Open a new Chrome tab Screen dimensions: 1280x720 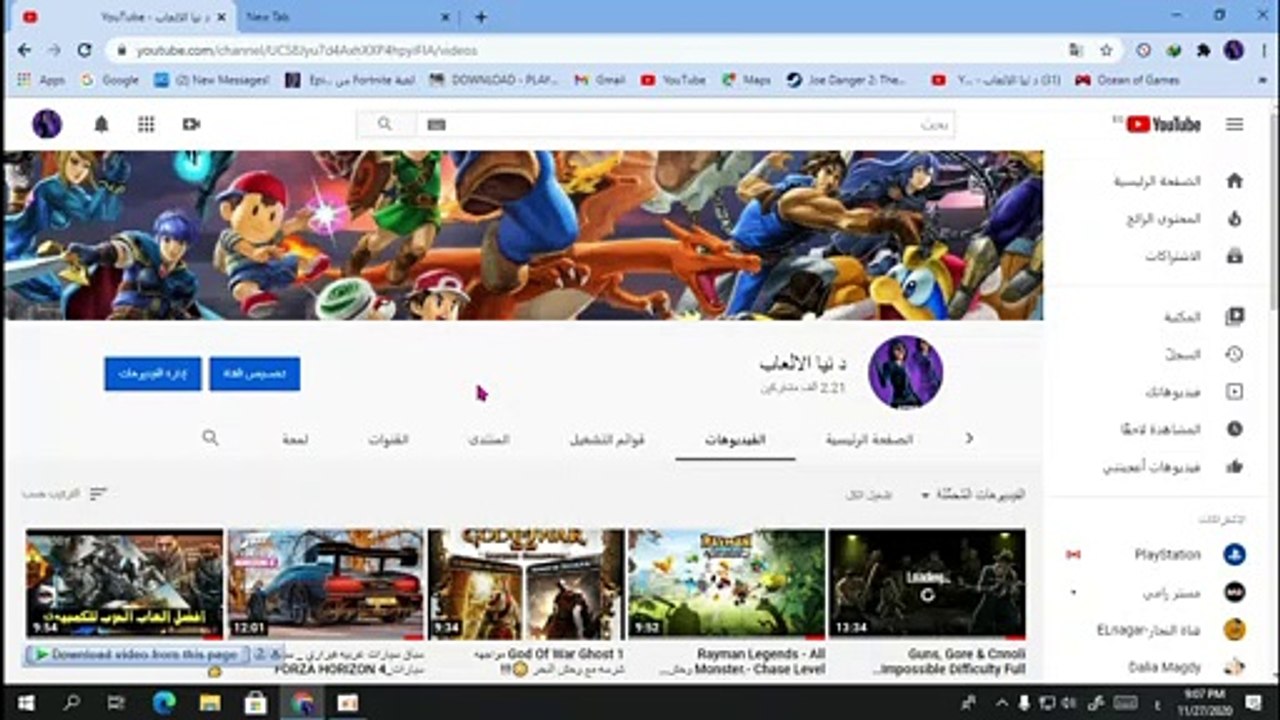(x=481, y=17)
